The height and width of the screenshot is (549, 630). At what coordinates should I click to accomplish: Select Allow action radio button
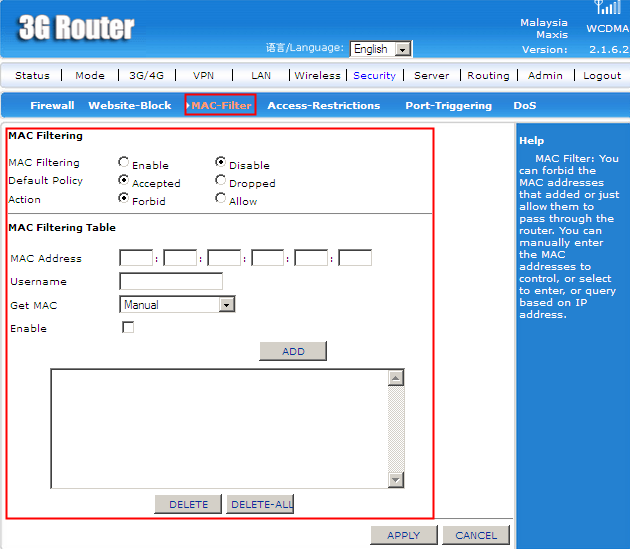coord(221,199)
